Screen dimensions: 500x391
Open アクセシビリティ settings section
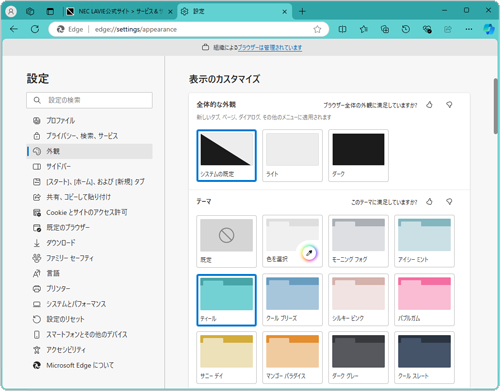pyautogui.click(x=89, y=350)
